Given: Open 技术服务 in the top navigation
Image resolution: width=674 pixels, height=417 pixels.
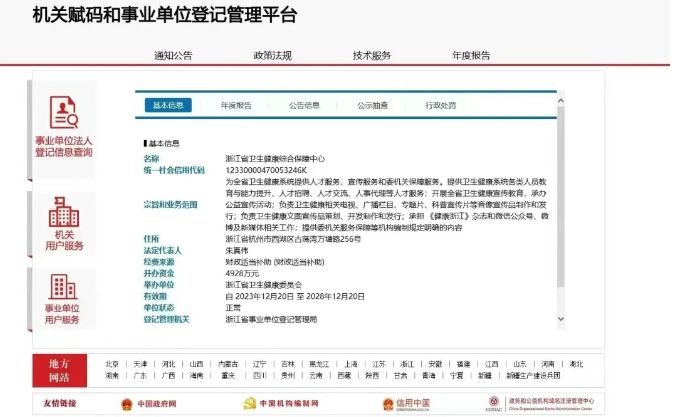Looking at the screenshot, I should 372,55.
